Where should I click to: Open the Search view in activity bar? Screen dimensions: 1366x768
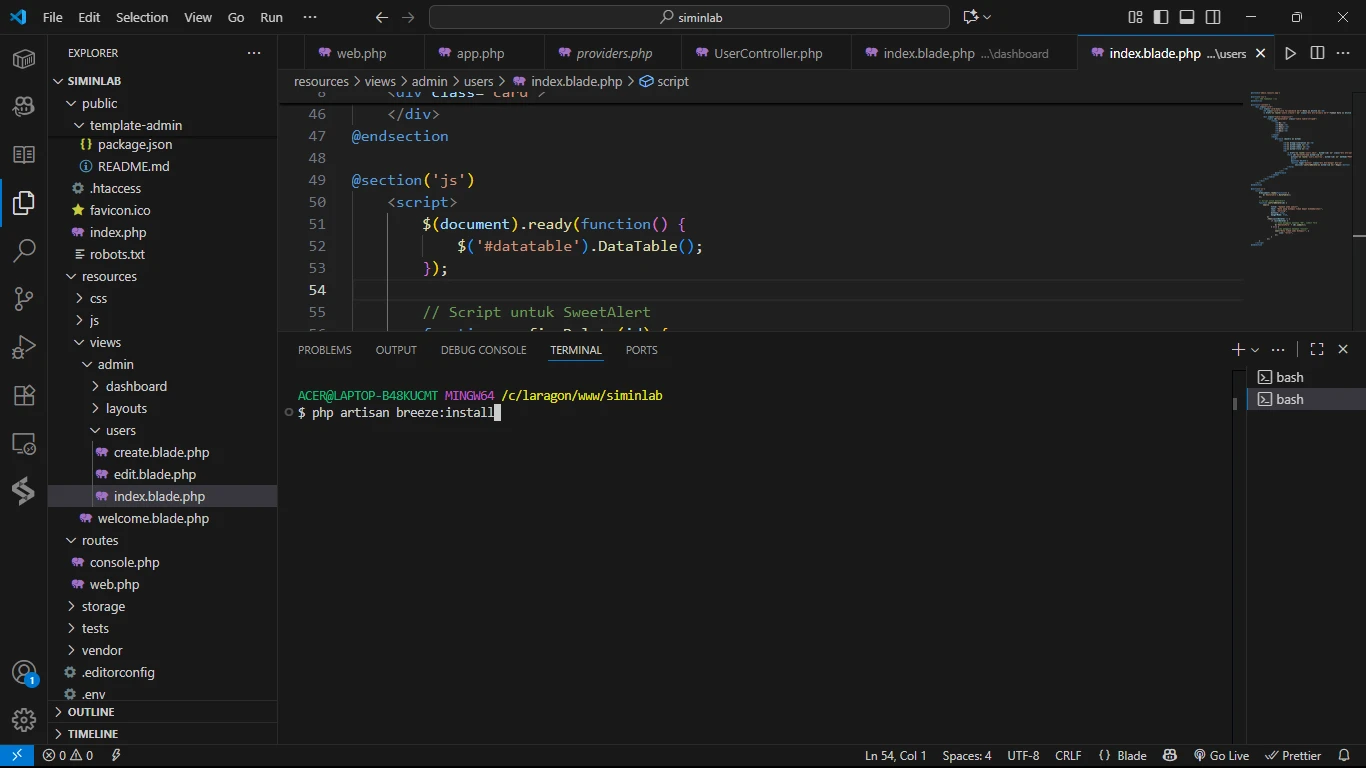pyautogui.click(x=24, y=251)
